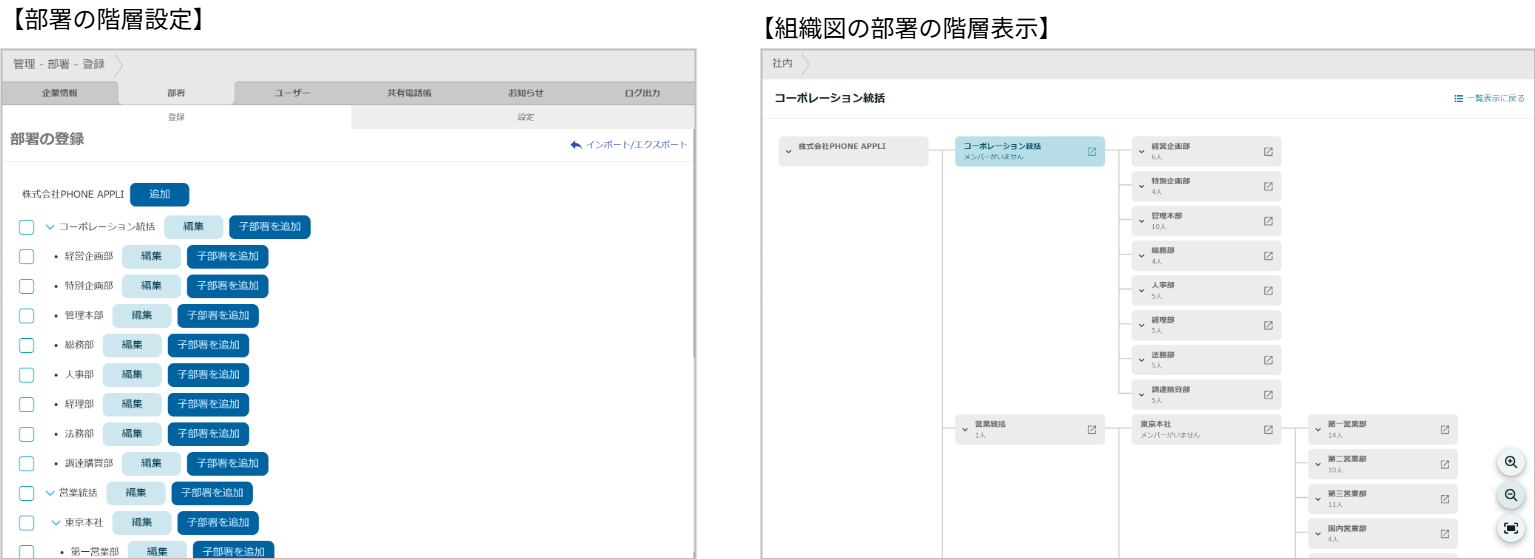Viewport: 1535px width, 559px height.
Task: Click the zoom in magnifier icon
Action: click(1510, 462)
